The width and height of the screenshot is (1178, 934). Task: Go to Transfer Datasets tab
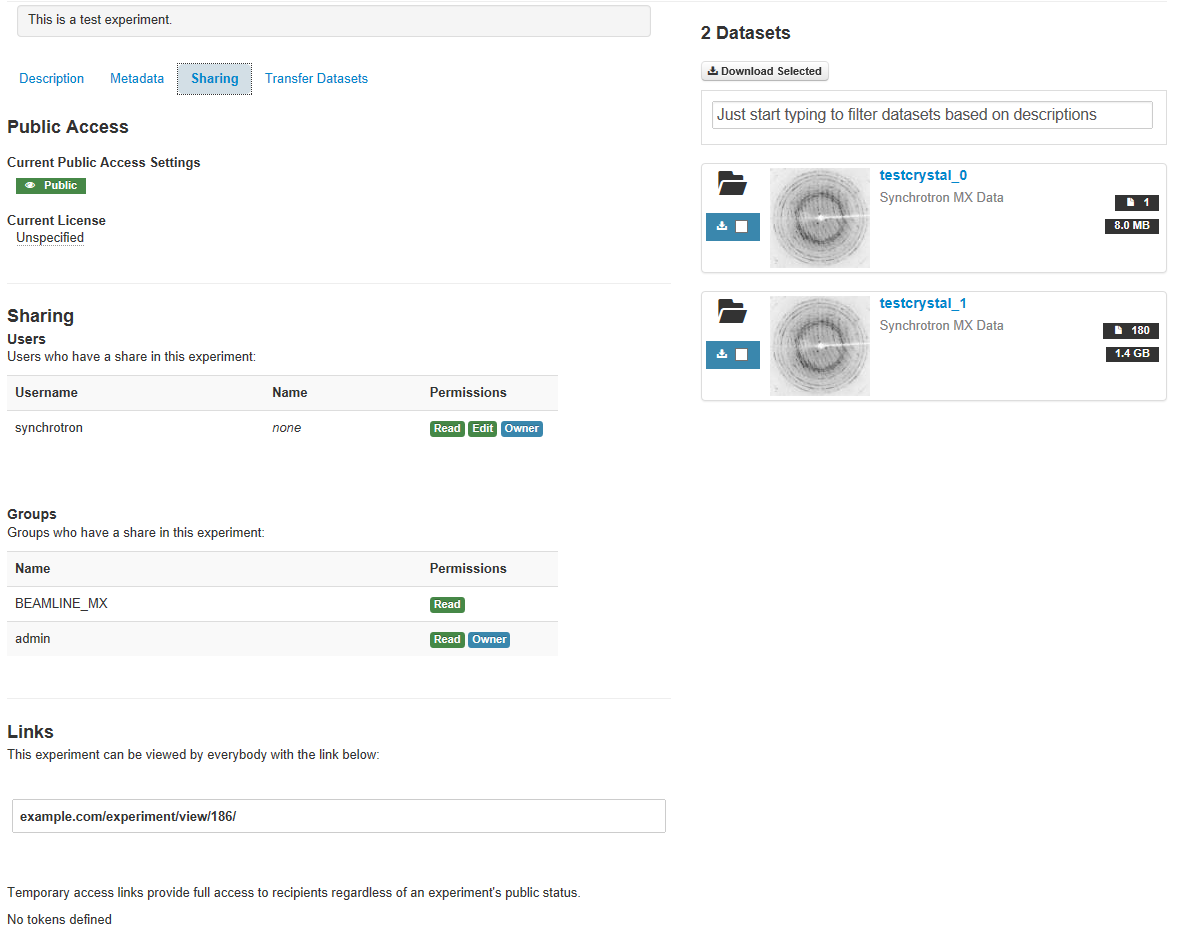(x=316, y=79)
